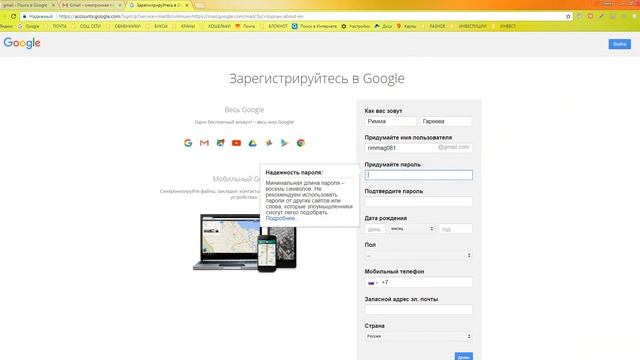The width and height of the screenshot is (640, 360).
Task: Click the Google Play service icon
Action: [284, 143]
